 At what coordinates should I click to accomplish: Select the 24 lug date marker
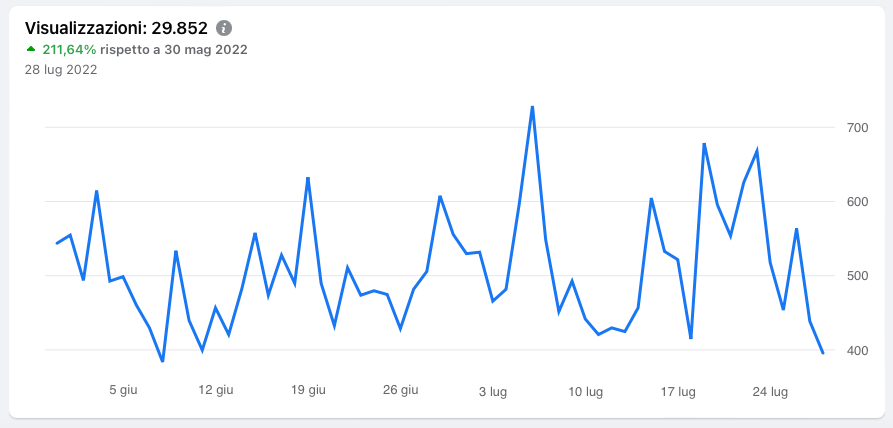771,391
